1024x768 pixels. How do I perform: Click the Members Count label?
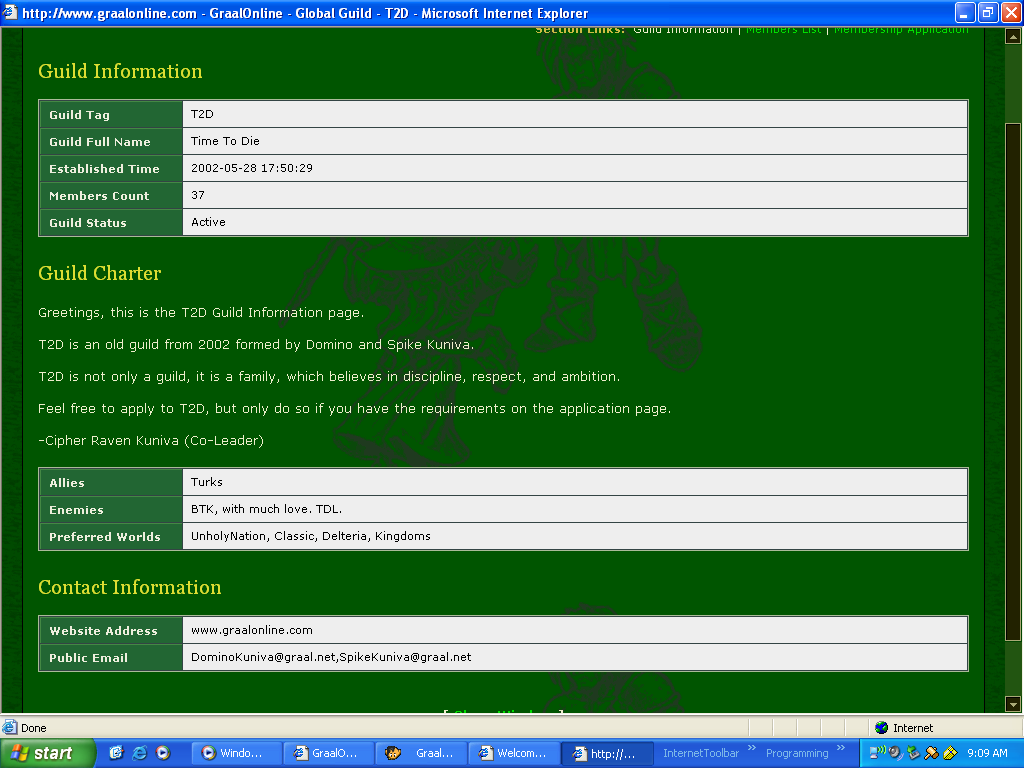click(111, 195)
